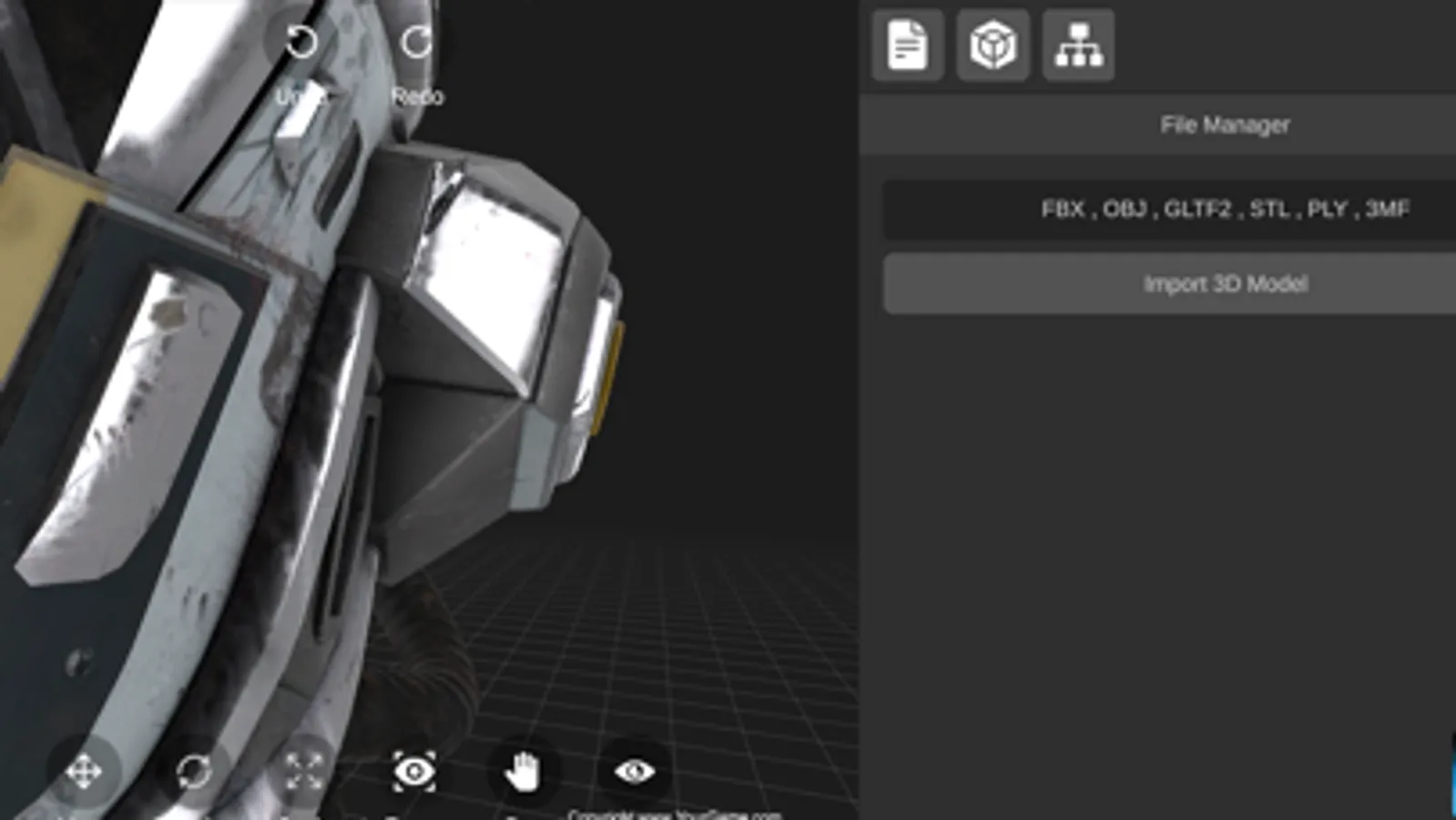
Task: Select the Scale expand-arrows tool icon
Action: (304, 773)
